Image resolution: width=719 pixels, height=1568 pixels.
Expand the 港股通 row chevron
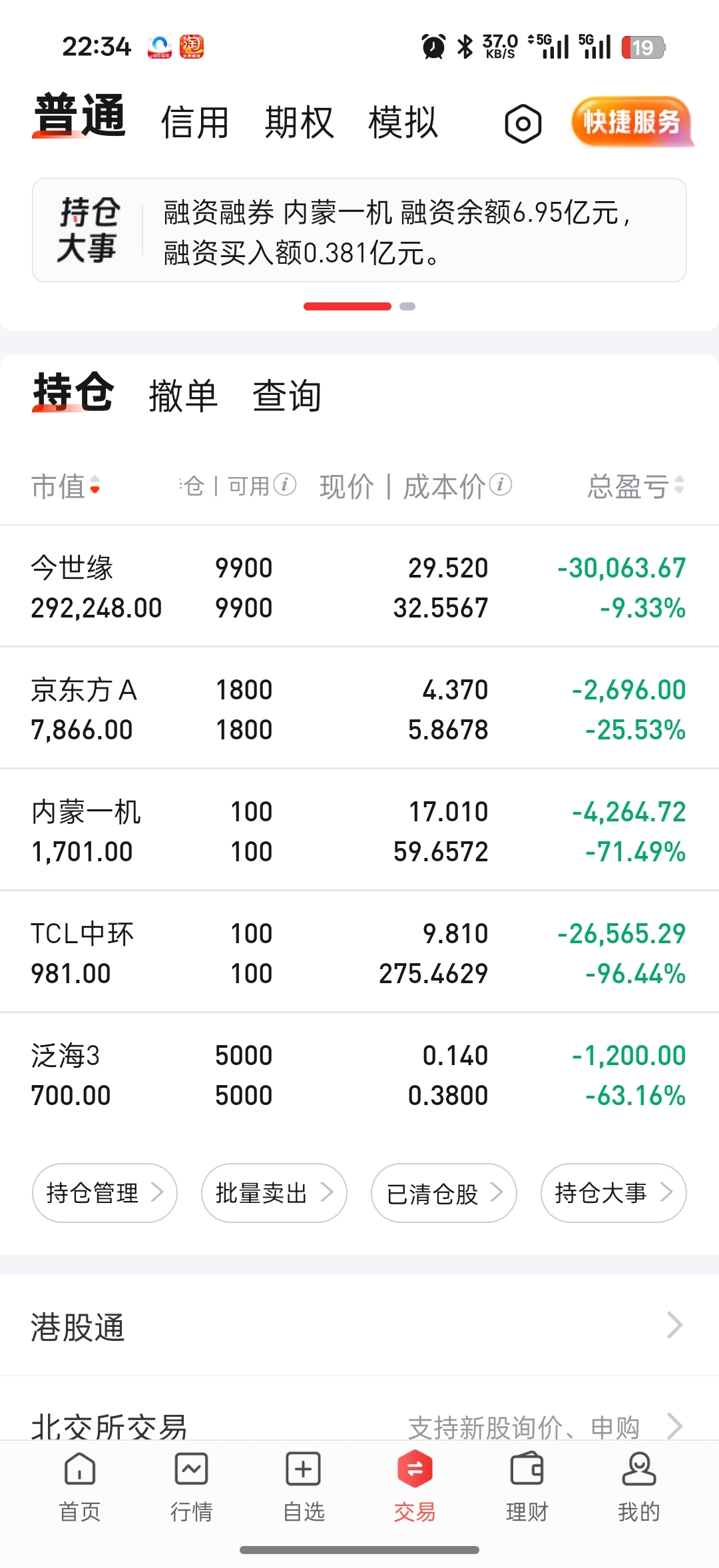pyautogui.click(x=674, y=1325)
